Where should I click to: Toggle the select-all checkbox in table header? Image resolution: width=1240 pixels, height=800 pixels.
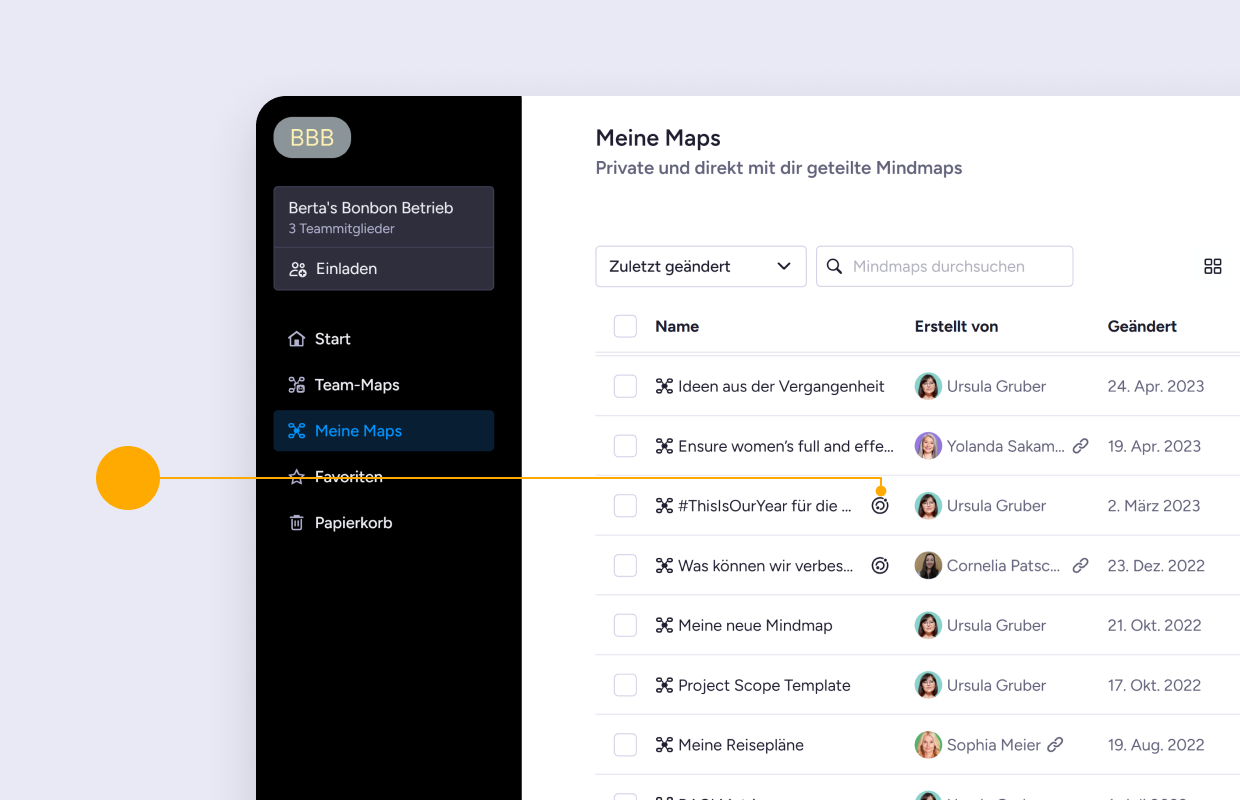point(625,326)
